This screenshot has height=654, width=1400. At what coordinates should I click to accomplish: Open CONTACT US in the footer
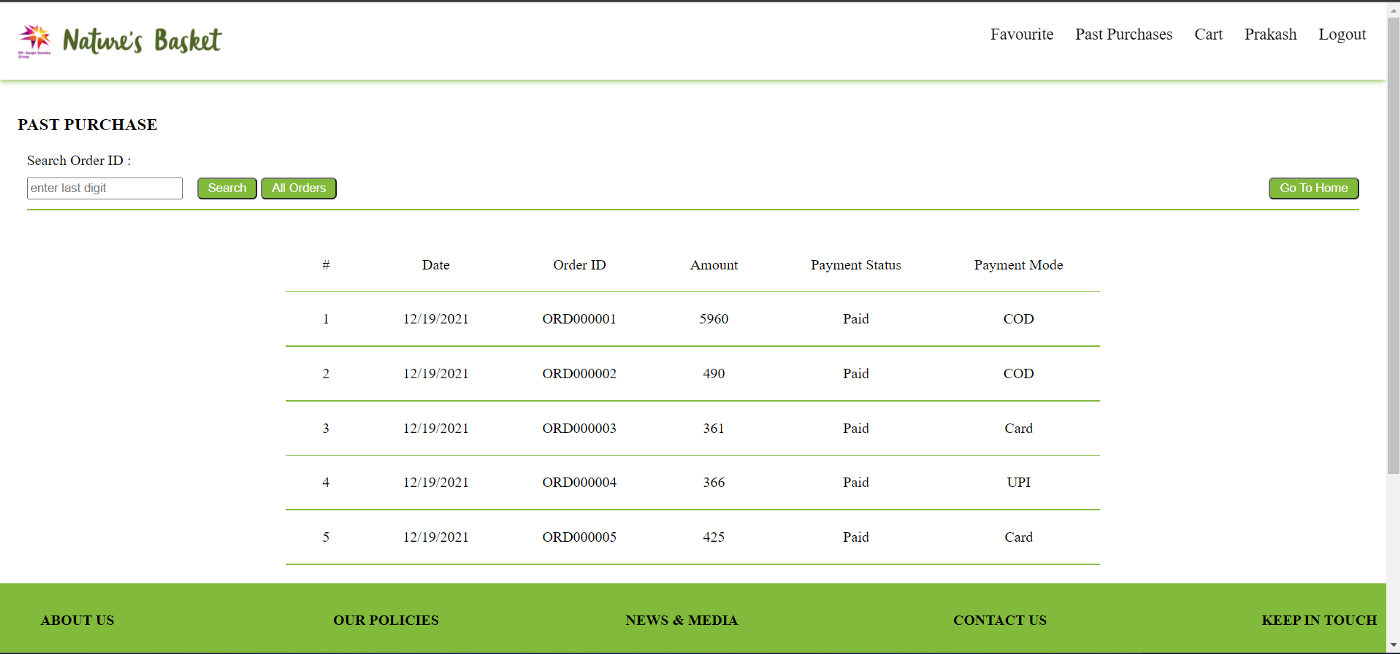point(999,620)
